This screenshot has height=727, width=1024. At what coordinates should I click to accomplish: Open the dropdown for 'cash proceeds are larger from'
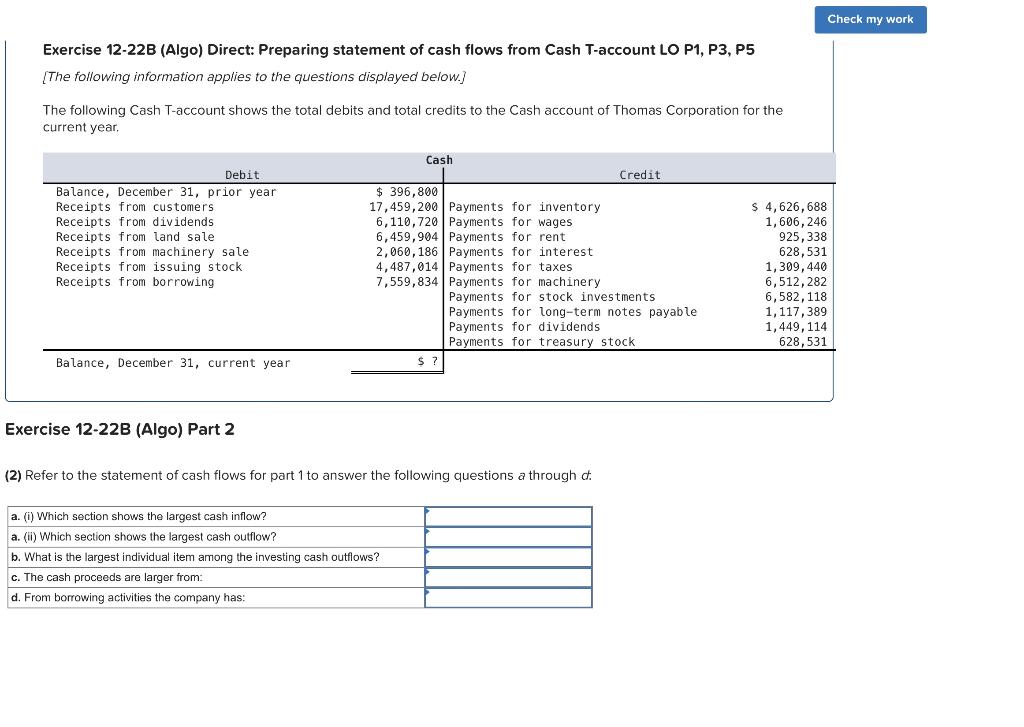[x=508, y=577]
